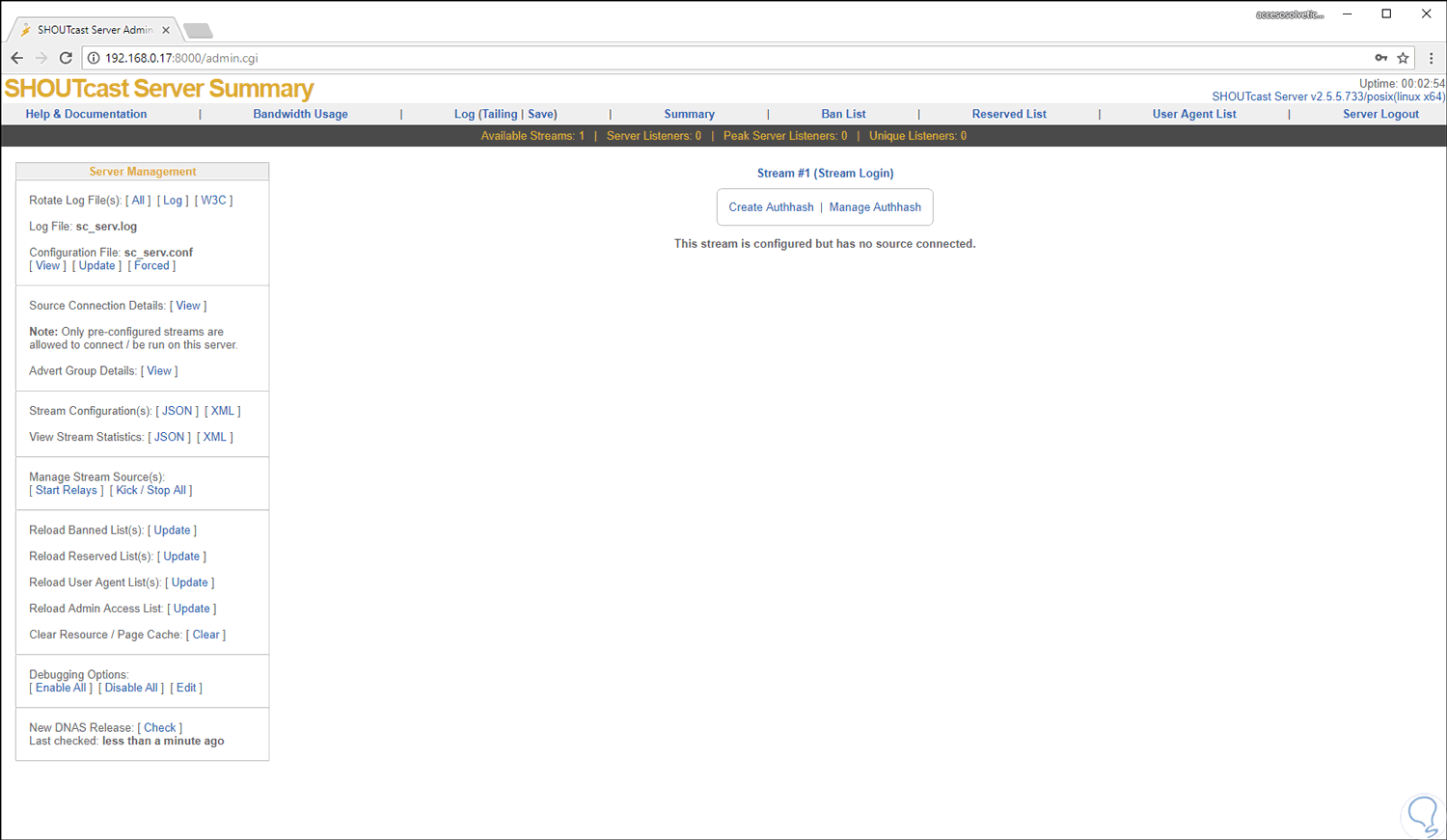The height and width of the screenshot is (840, 1447).
Task: Open the Stream #1 link
Action: 783,174
